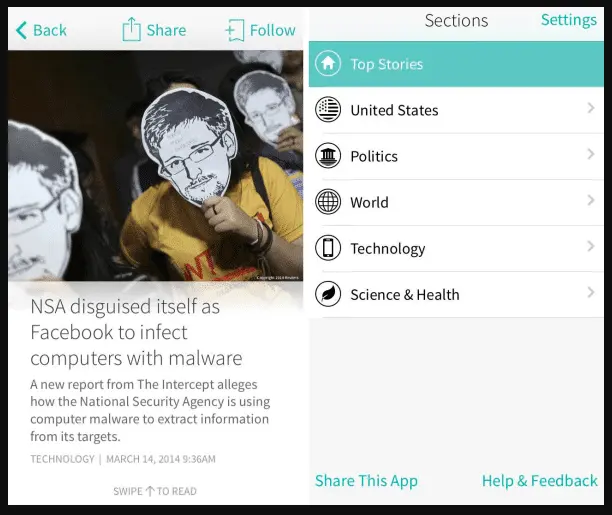Expand the Technology section chevron
Viewport: 612px width, 515px height.
(x=591, y=246)
